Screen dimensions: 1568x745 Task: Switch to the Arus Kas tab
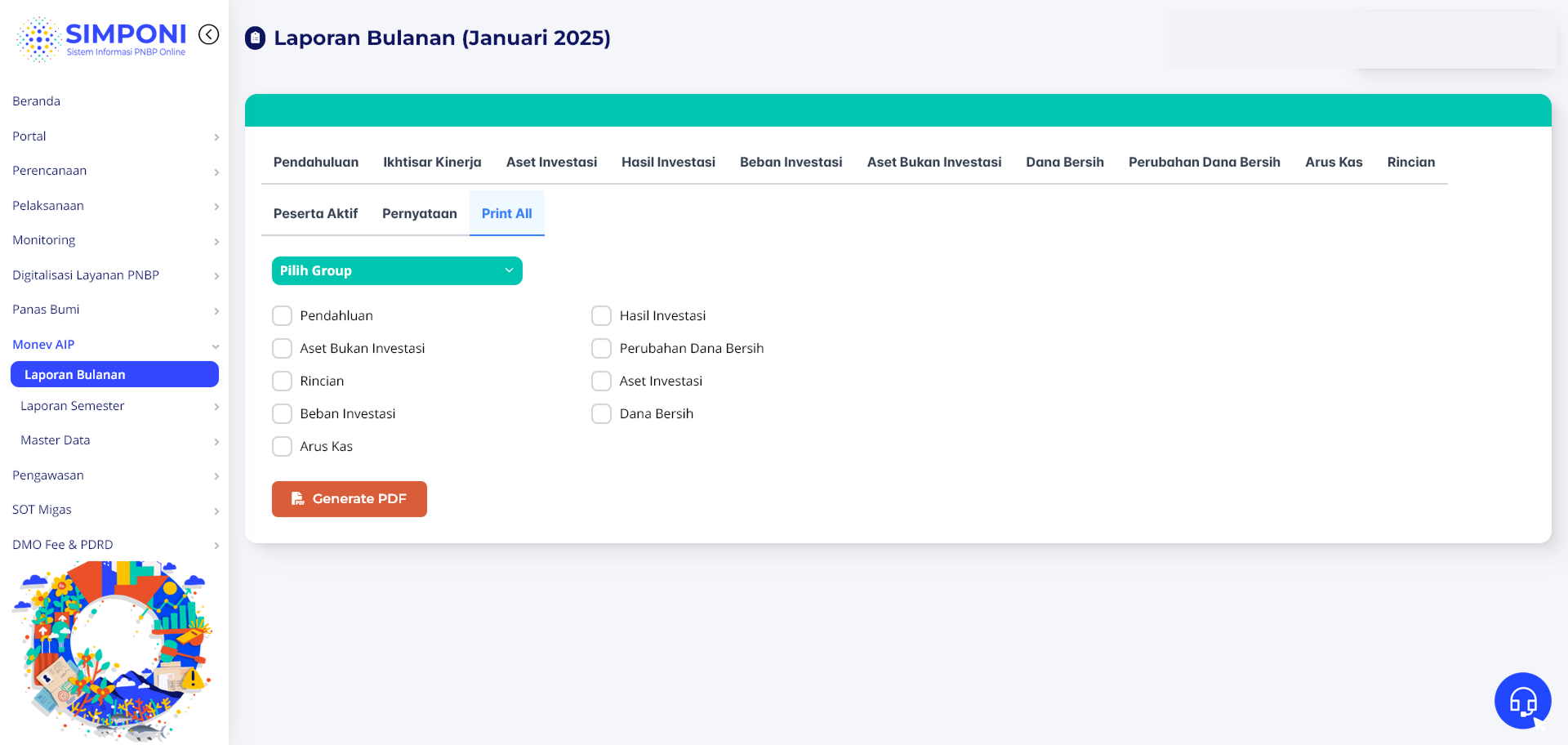point(1334,163)
